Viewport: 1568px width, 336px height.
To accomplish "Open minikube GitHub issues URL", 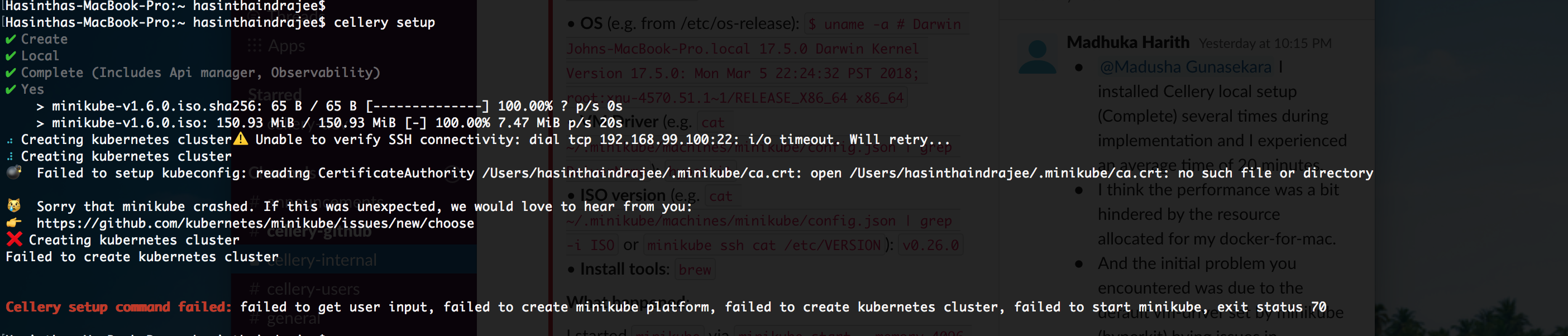I will coord(255,223).
